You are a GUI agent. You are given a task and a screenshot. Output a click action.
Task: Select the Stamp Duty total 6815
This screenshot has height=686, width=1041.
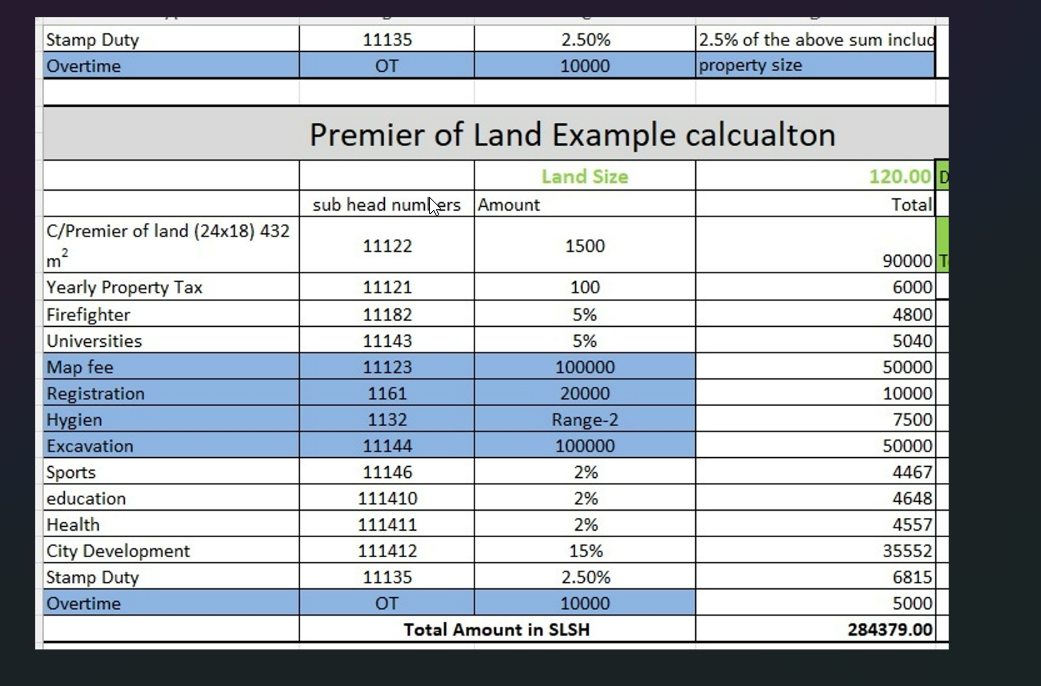[x=815, y=577]
